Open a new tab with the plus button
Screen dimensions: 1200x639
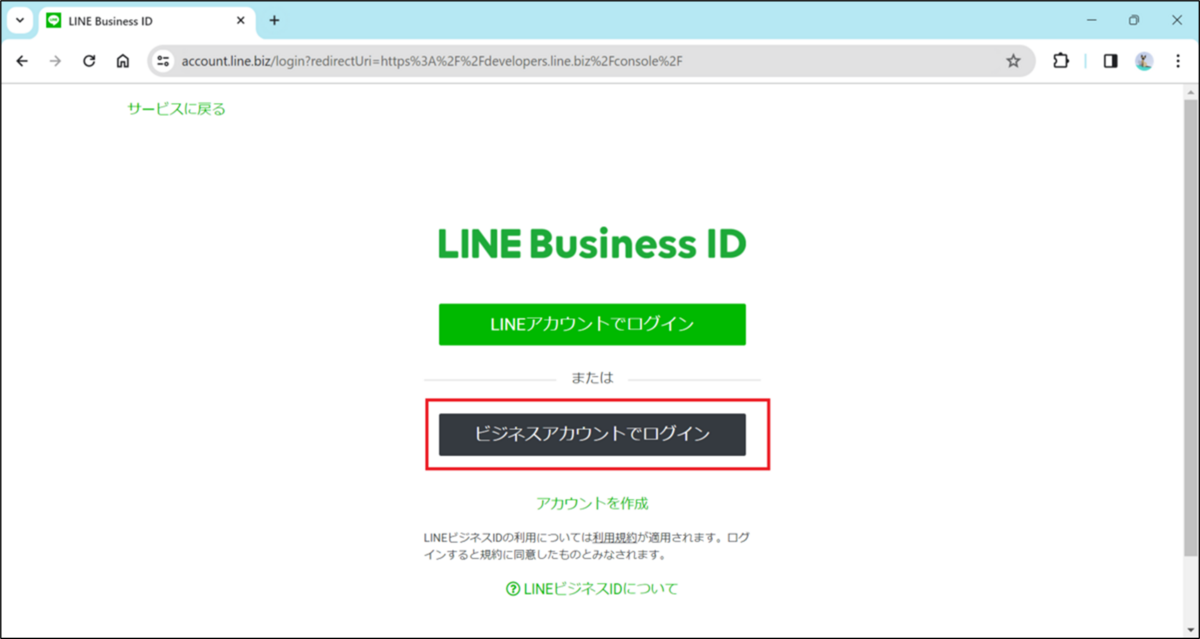[x=274, y=20]
